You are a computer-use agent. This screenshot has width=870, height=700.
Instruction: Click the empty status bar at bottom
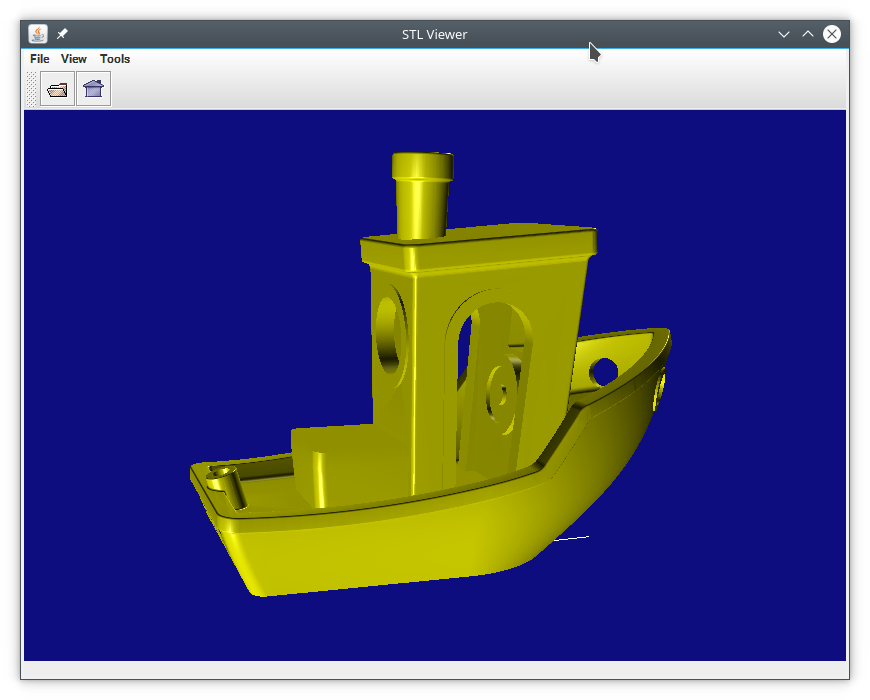[x=435, y=670]
